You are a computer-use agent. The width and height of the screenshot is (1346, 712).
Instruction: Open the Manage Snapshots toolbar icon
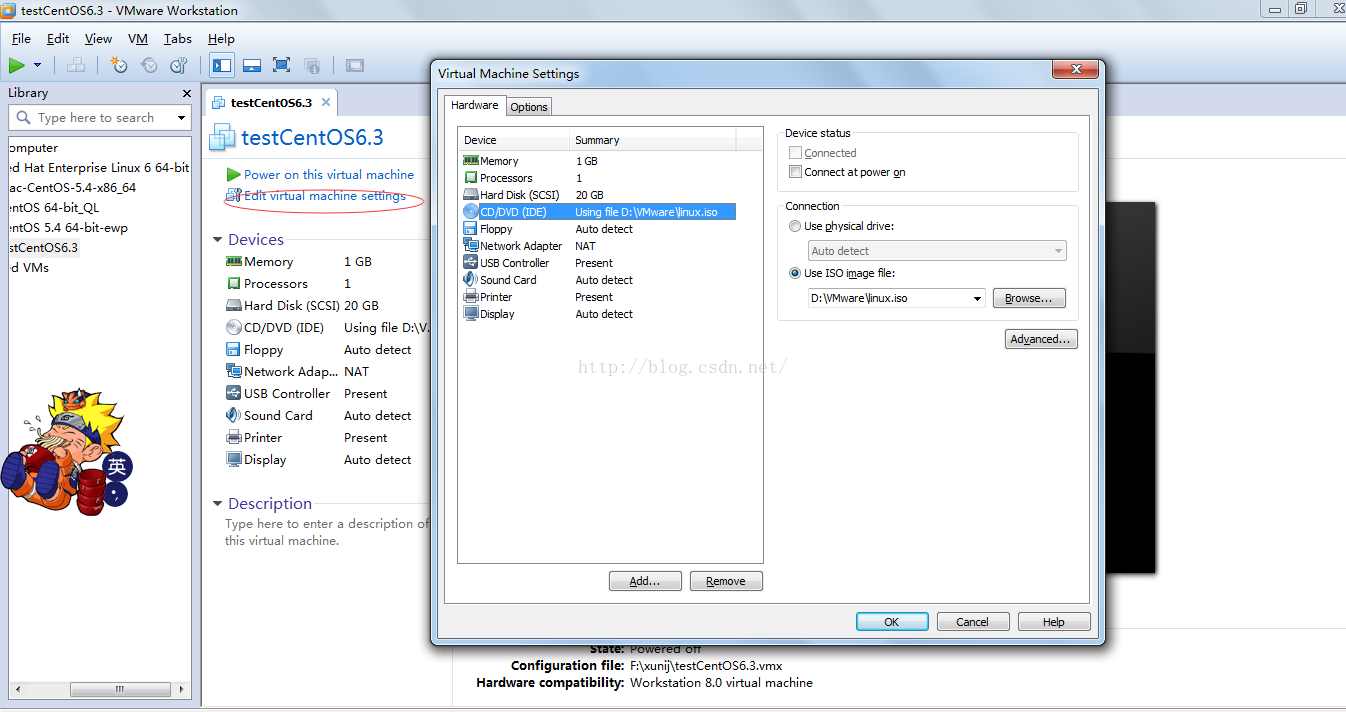pos(179,65)
